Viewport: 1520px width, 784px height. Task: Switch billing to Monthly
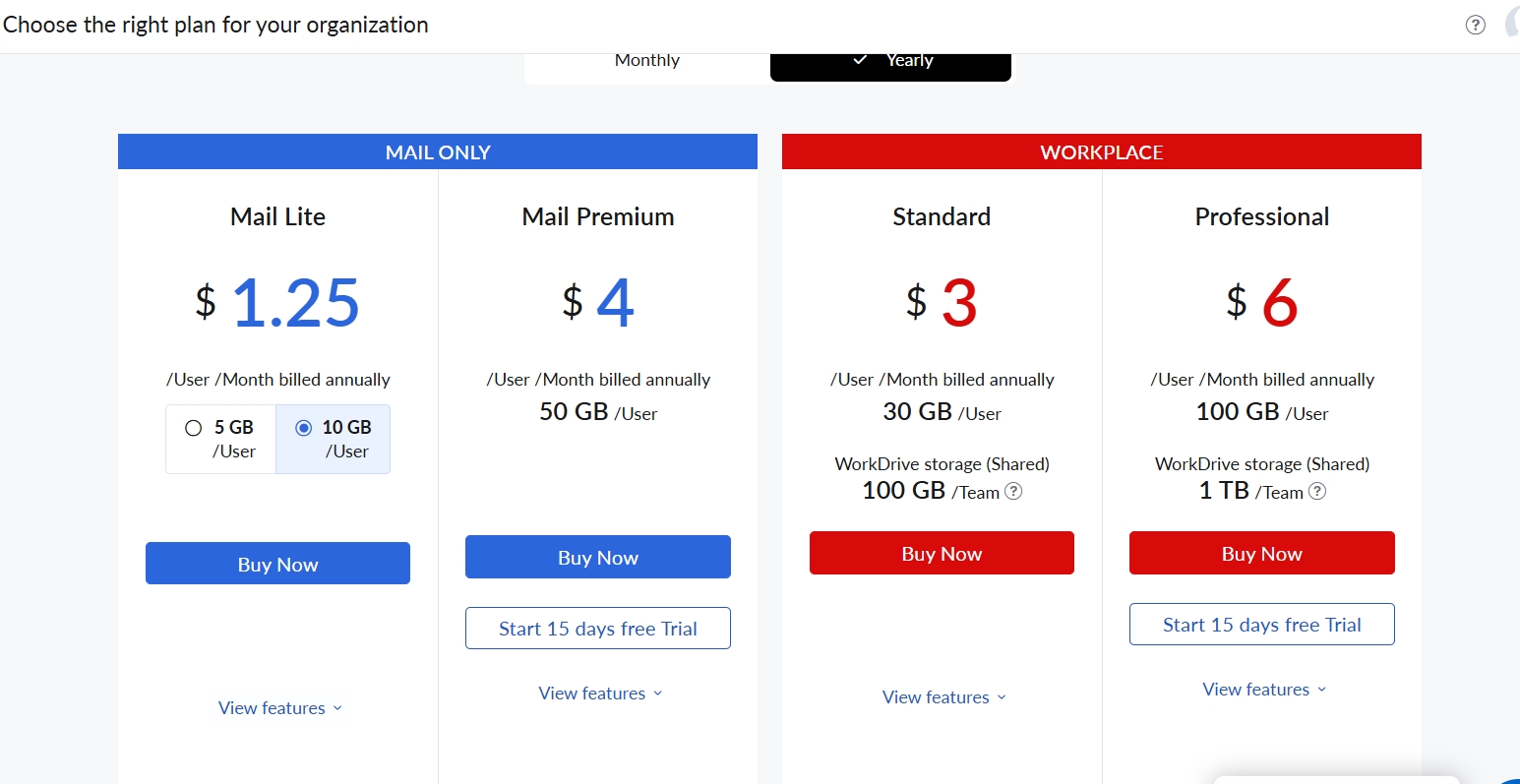pos(647,61)
